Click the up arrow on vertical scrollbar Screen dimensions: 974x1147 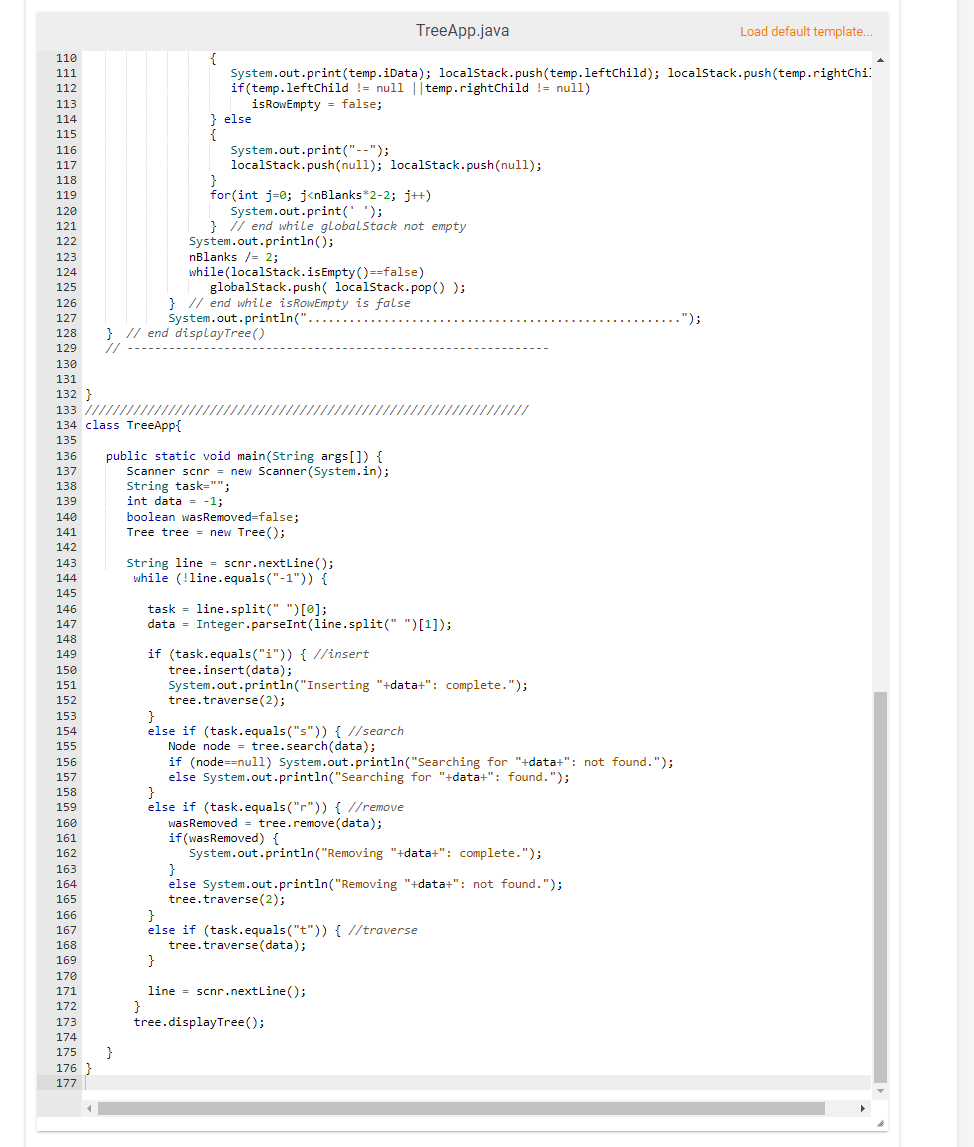[879, 59]
